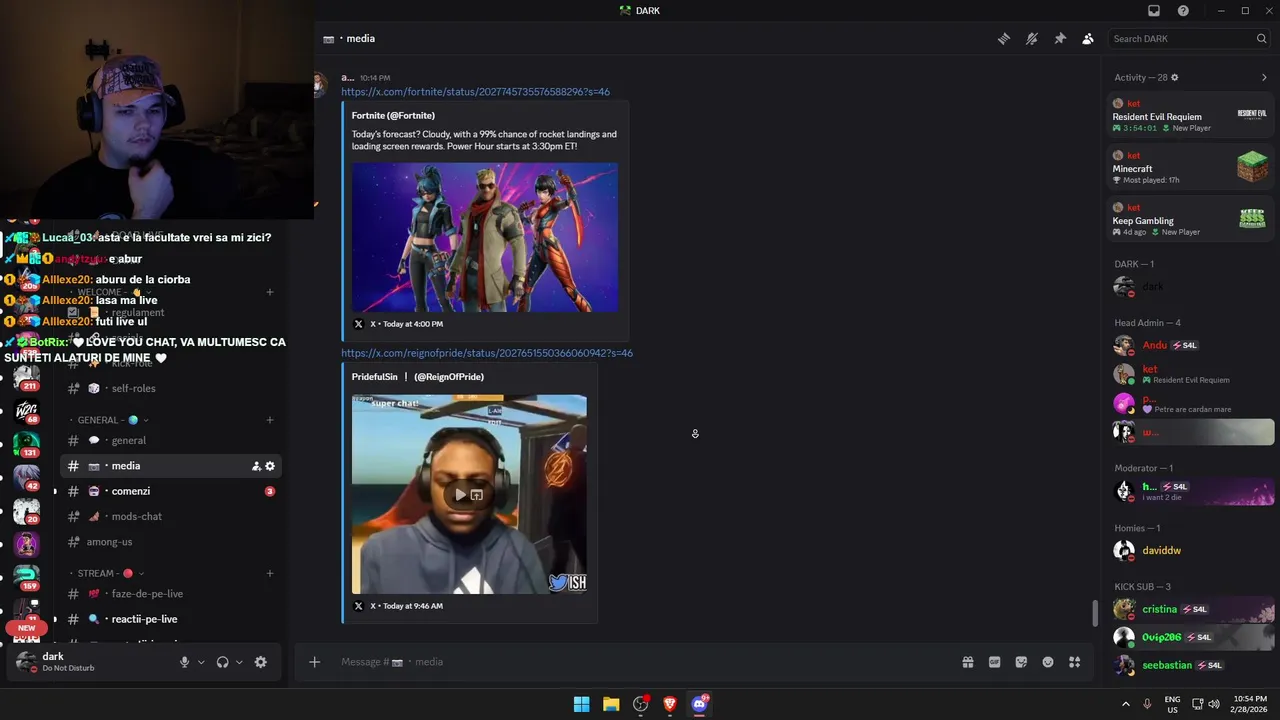Image resolution: width=1280 pixels, height=720 pixels.
Task: Open Resident Evil Requiem activity card
Action: point(1190,115)
